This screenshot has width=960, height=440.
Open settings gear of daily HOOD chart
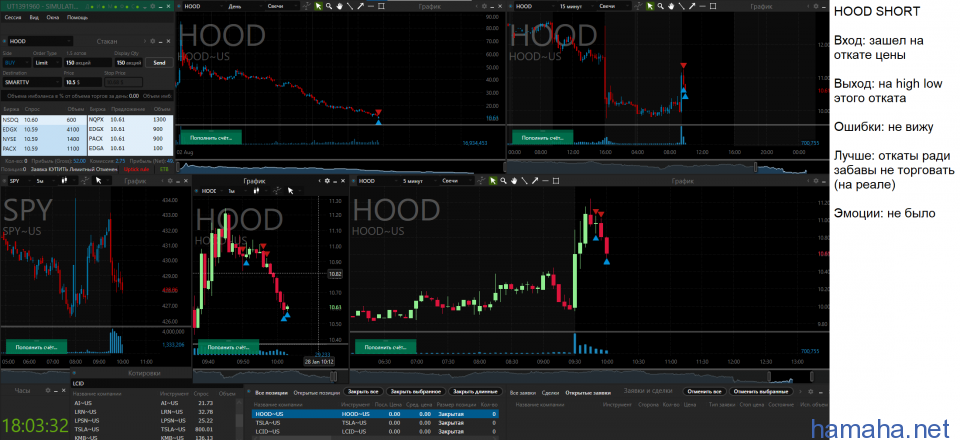(484, 6)
